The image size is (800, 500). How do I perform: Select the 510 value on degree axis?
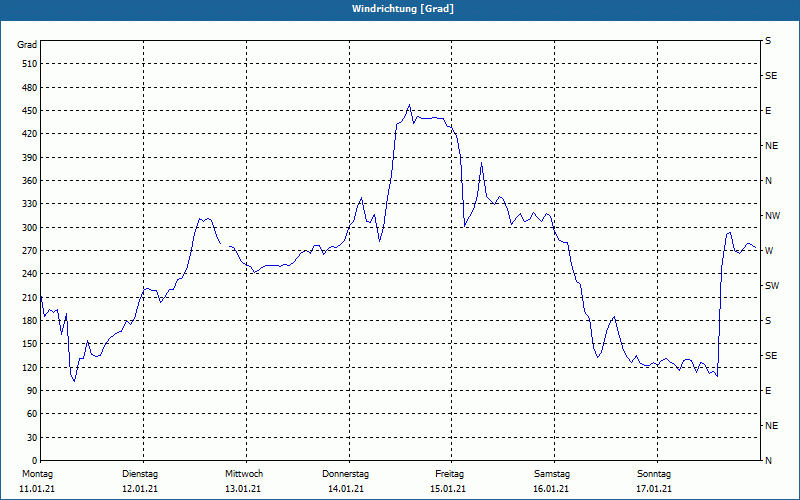tap(30, 64)
